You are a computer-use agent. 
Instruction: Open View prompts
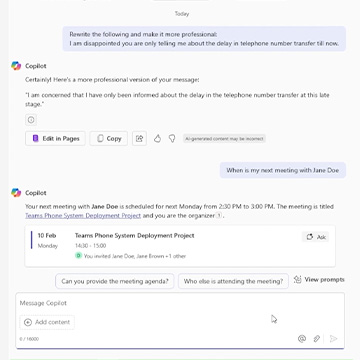[319, 280]
